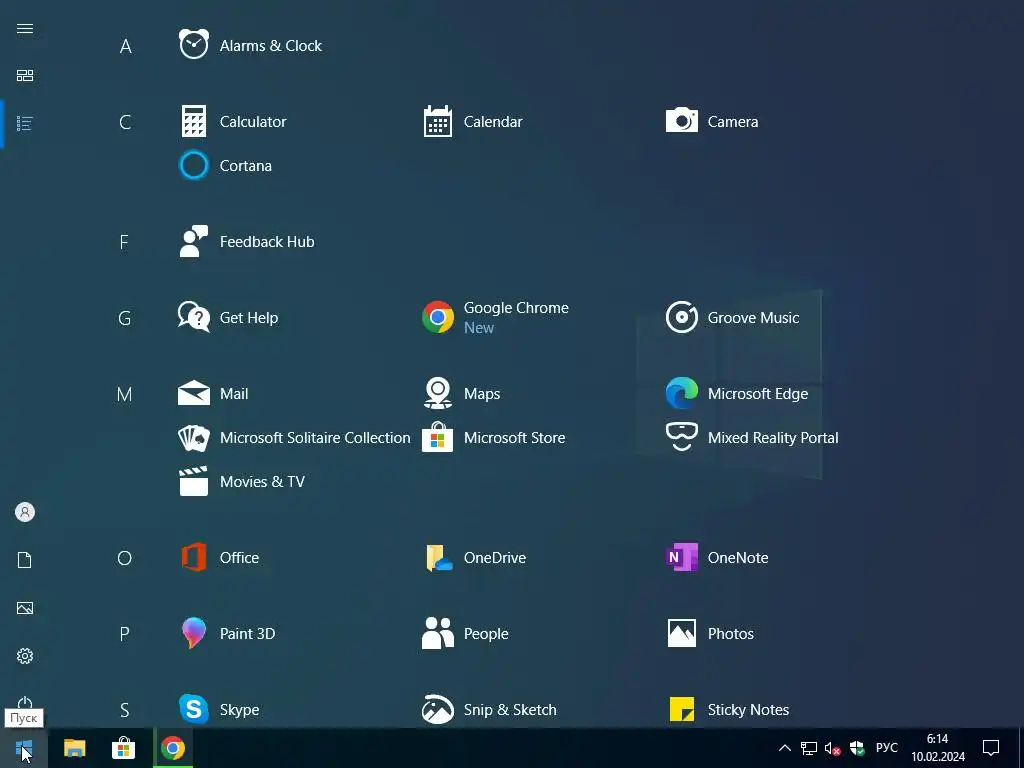This screenshot has width=1024, height=768.
Task: Switch to Chrome on the taskbar
Action: point(173,748)
